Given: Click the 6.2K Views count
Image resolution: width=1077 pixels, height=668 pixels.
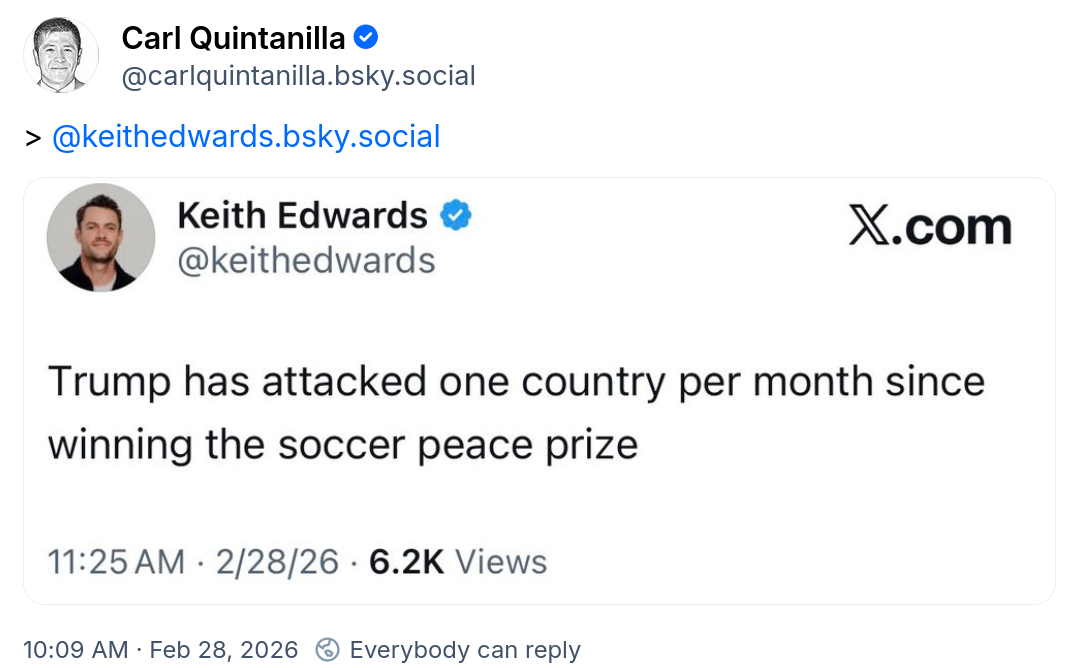Looking at the screenshot, I should [458, 562].
